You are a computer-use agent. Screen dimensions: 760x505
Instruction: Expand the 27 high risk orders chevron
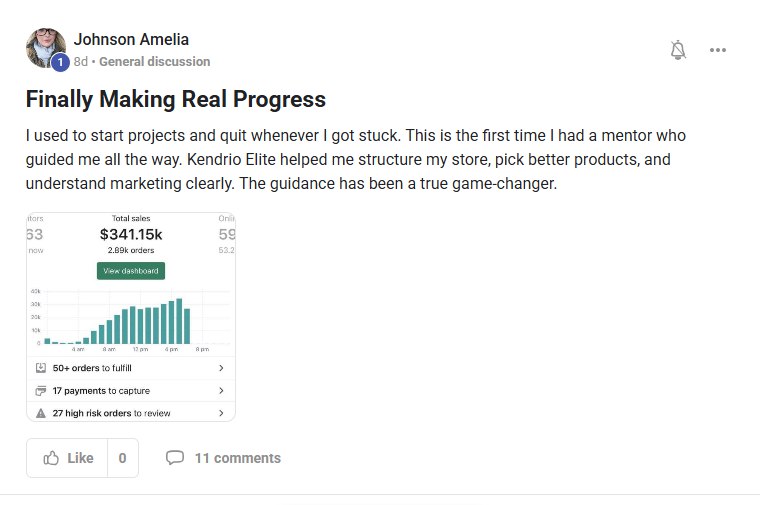coord(221,412)
